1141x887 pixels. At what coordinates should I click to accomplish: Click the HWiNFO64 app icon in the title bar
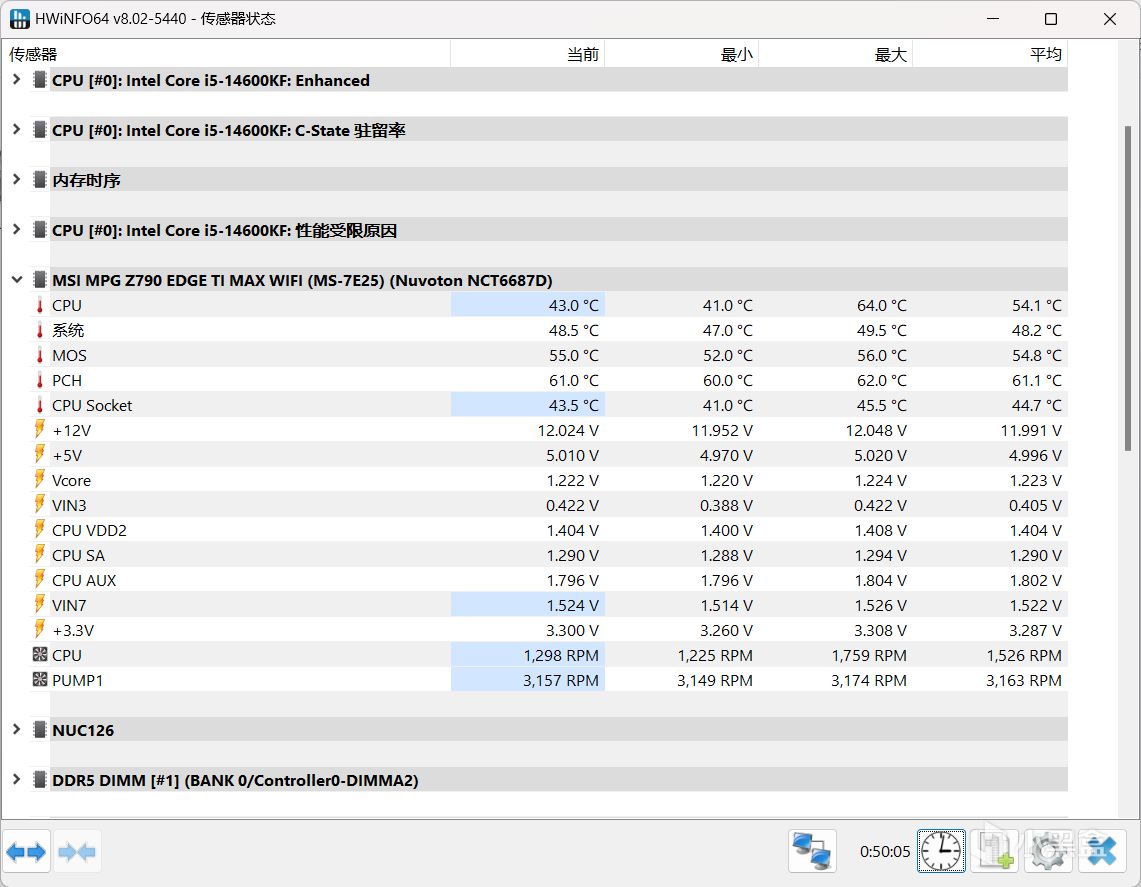20,19
